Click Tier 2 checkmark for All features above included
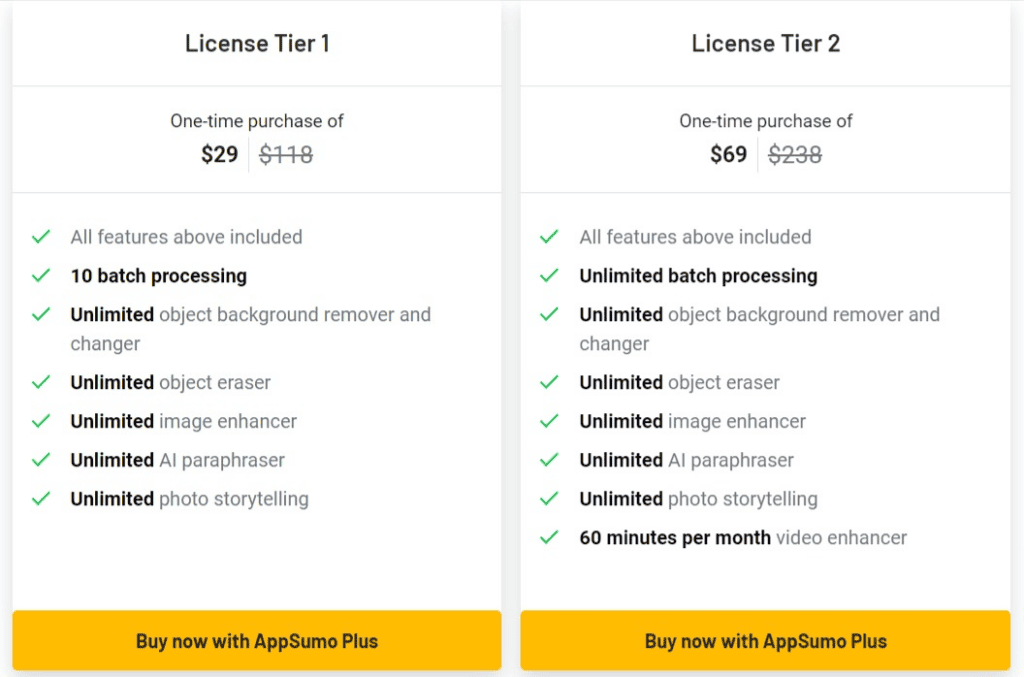 (x=549, y=236)
